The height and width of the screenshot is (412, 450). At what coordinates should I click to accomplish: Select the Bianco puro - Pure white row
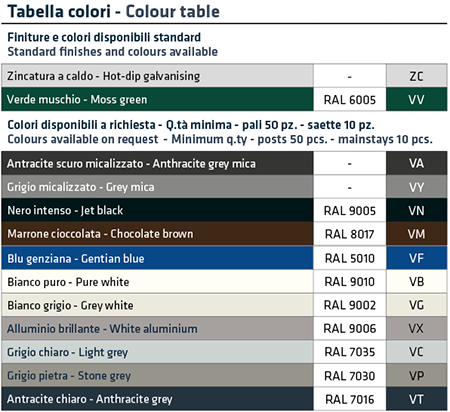click(x=224, y=282)
